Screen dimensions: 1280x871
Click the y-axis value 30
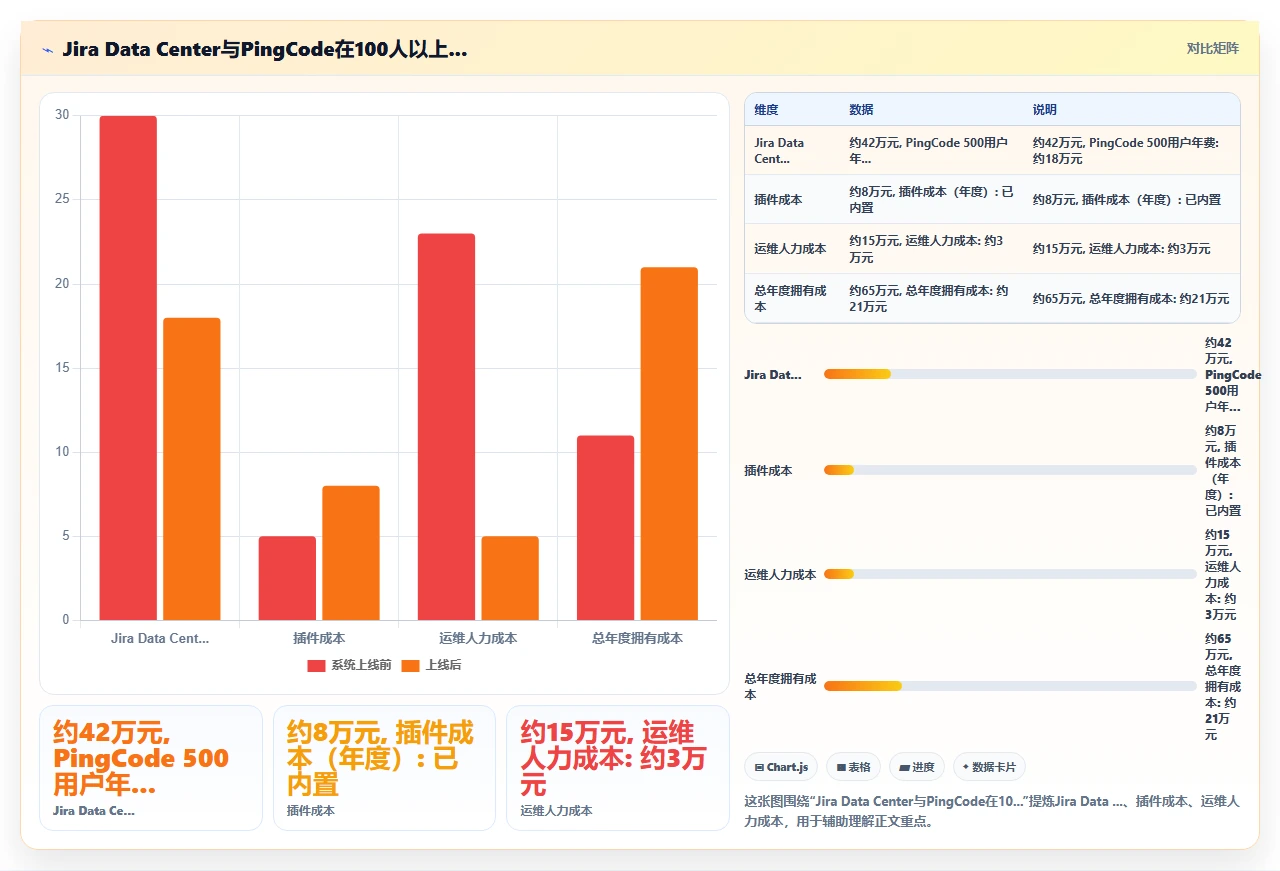pos(62,115)
